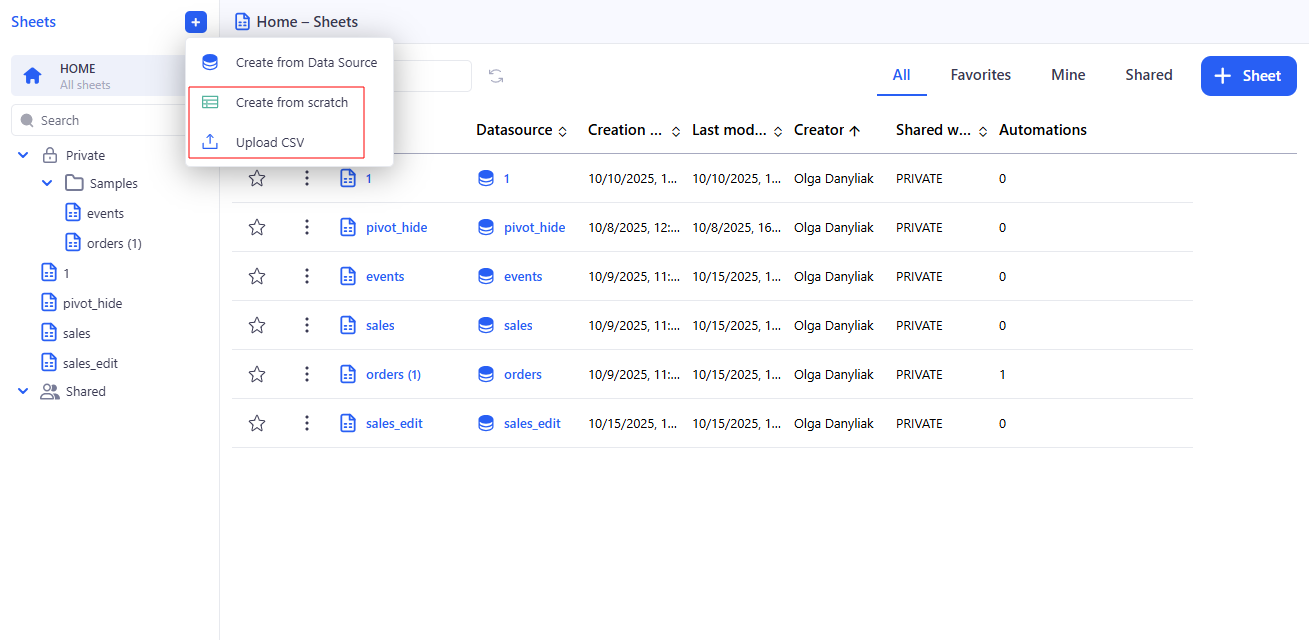Switch to the Favorites tab

click(980, 75)
